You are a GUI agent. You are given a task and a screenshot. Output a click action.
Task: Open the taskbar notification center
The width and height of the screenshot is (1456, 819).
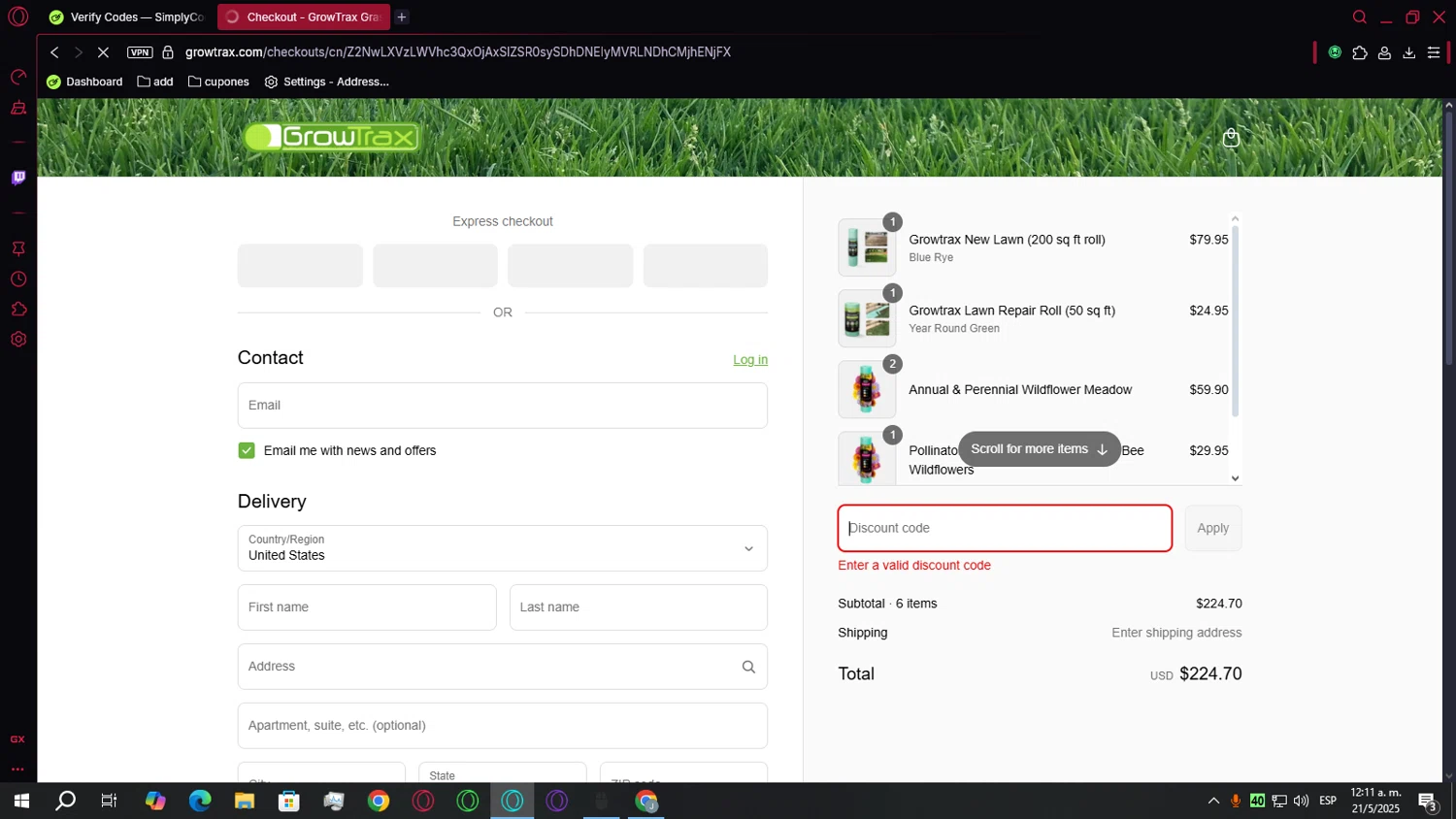[1428, 801]
